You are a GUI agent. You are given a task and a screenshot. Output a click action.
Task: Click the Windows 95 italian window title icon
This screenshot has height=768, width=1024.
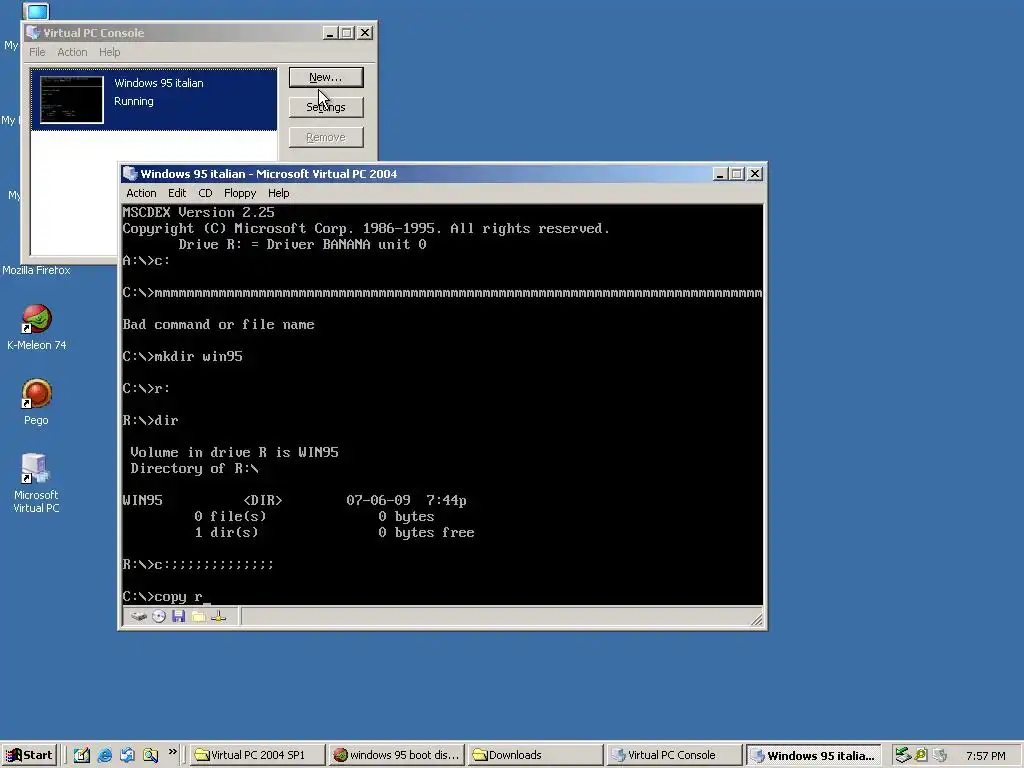tap(130, 174)
